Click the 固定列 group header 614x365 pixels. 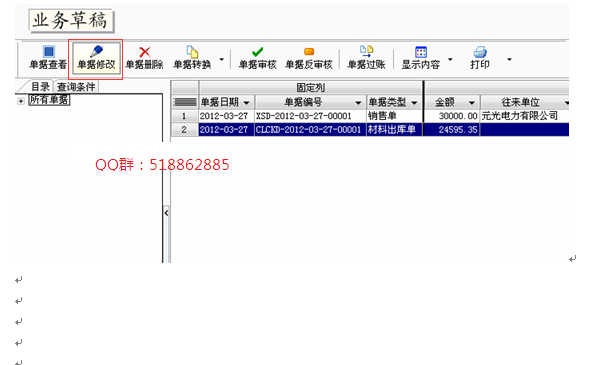311,87
